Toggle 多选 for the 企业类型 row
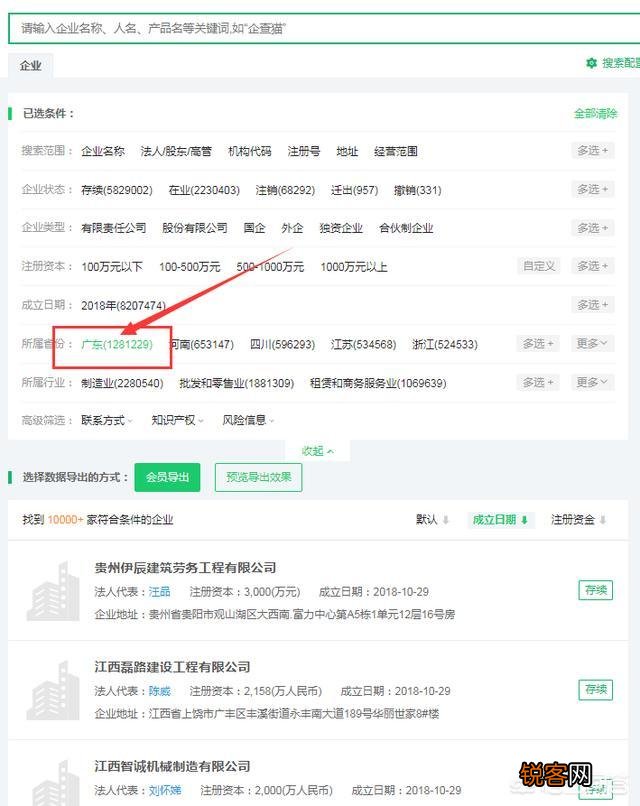 point(593,228)
